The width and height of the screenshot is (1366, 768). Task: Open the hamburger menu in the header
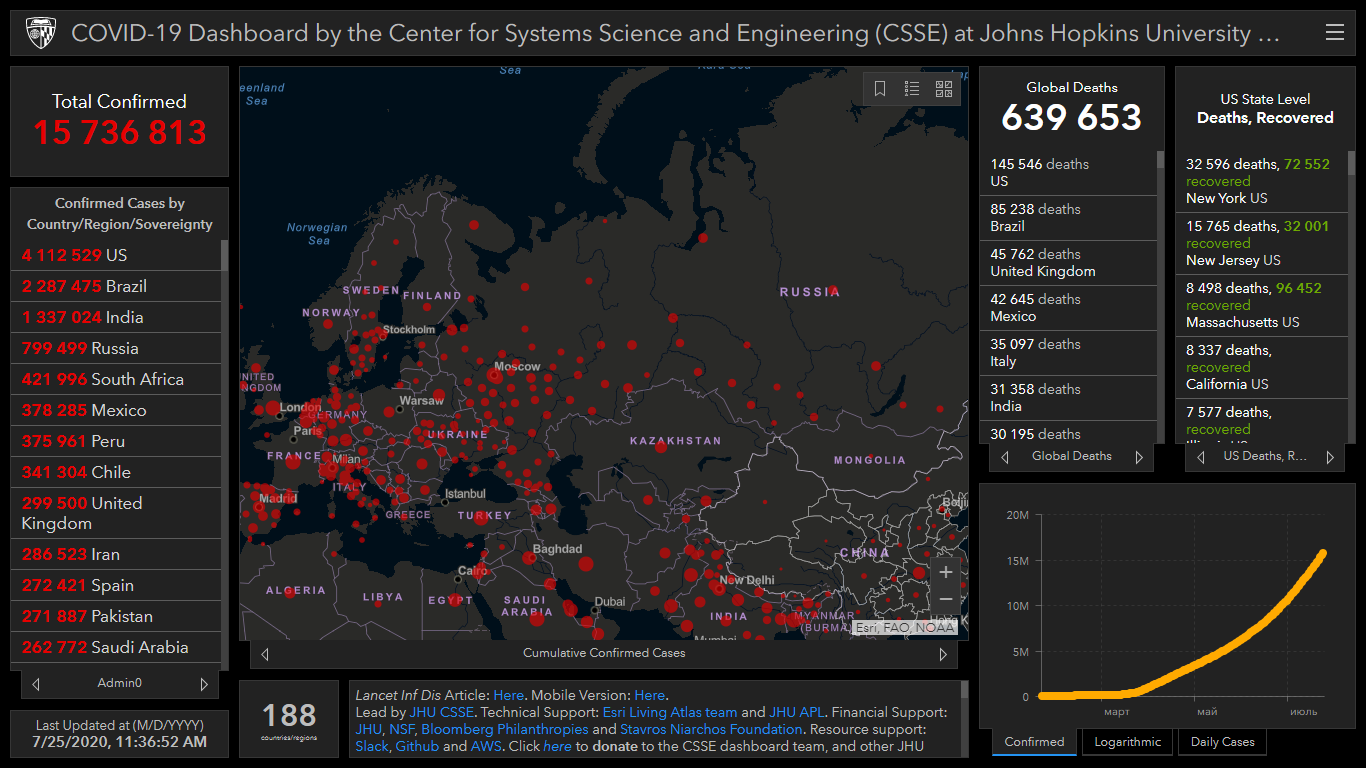[x=1334, y=33]
